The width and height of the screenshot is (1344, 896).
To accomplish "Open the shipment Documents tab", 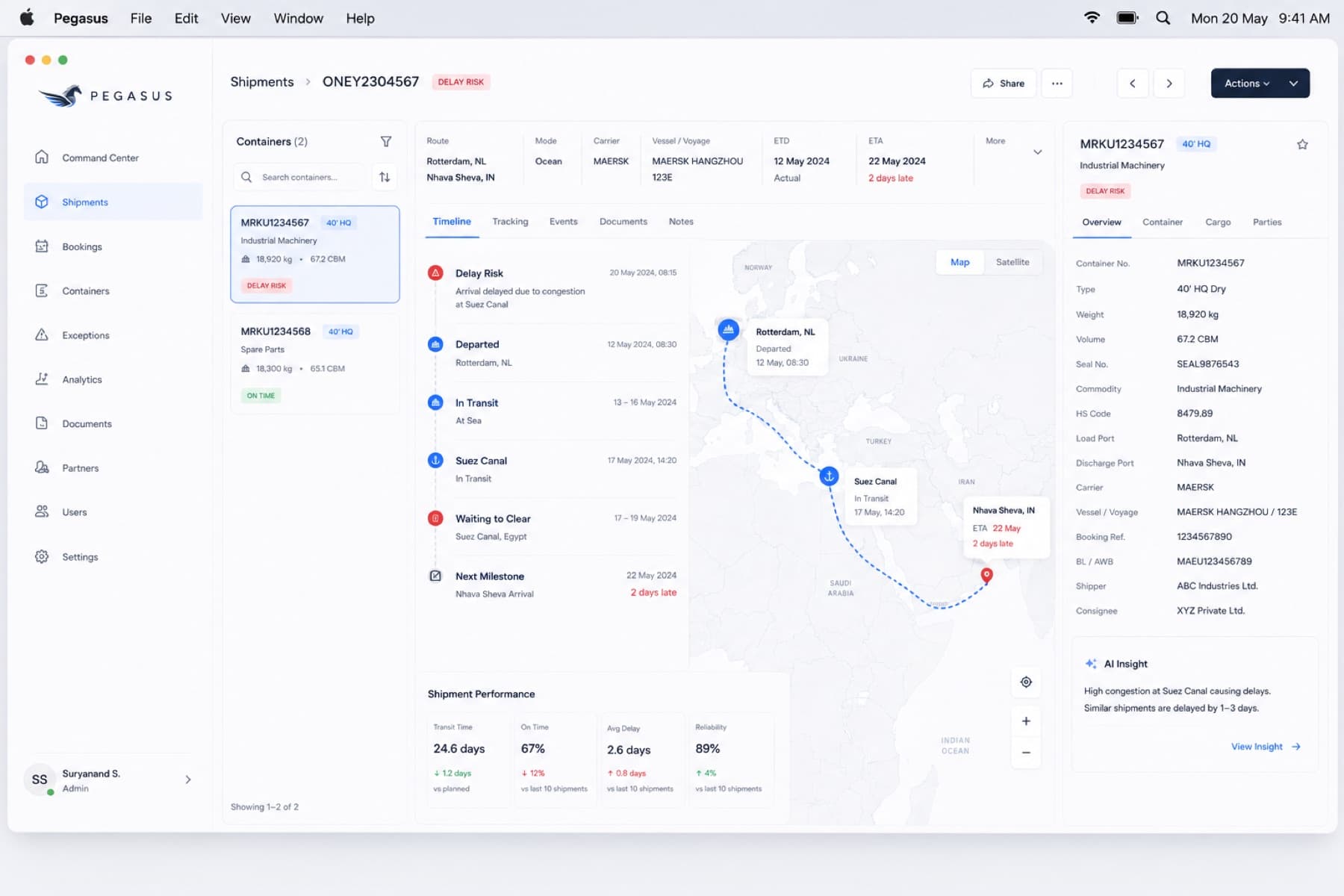I will click(623, 222).
